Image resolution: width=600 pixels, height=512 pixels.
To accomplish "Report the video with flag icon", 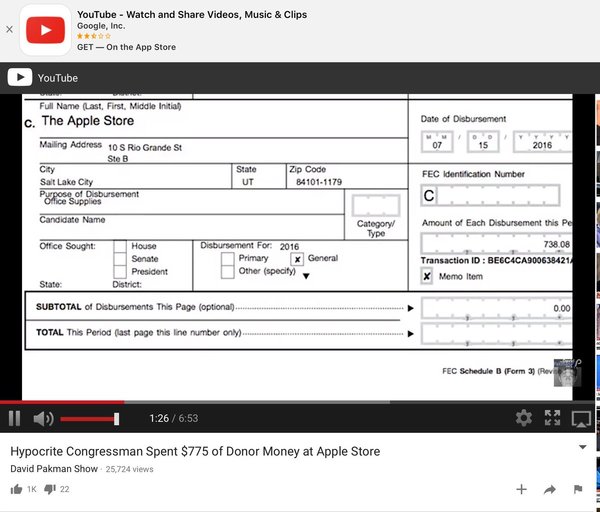I will coord(578,489).
